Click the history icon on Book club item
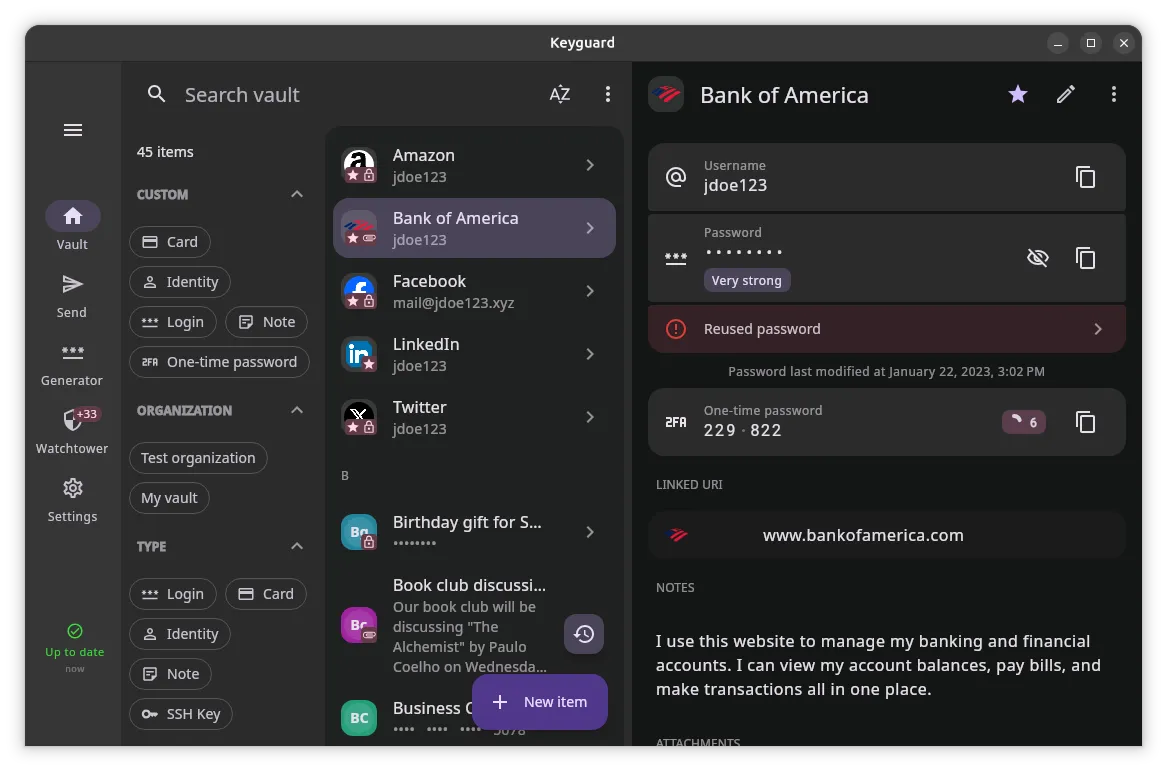The height and width of the screenshot is (771, 1167). [x=584, y=634]
